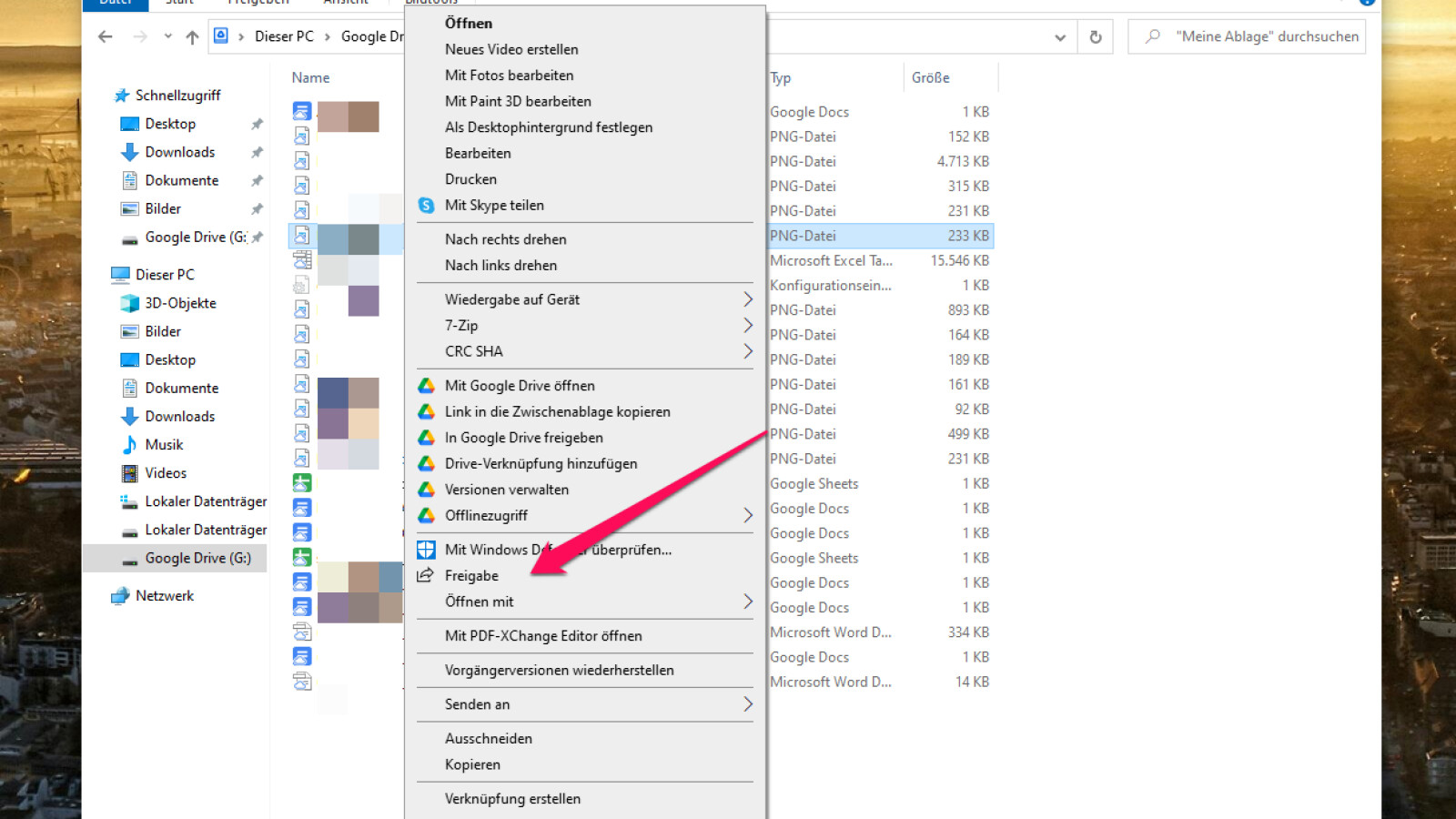Select Google Drive (G:) under Dieser PC
The height and width of the screenshot is (819, 1456).
click(197, 559)
